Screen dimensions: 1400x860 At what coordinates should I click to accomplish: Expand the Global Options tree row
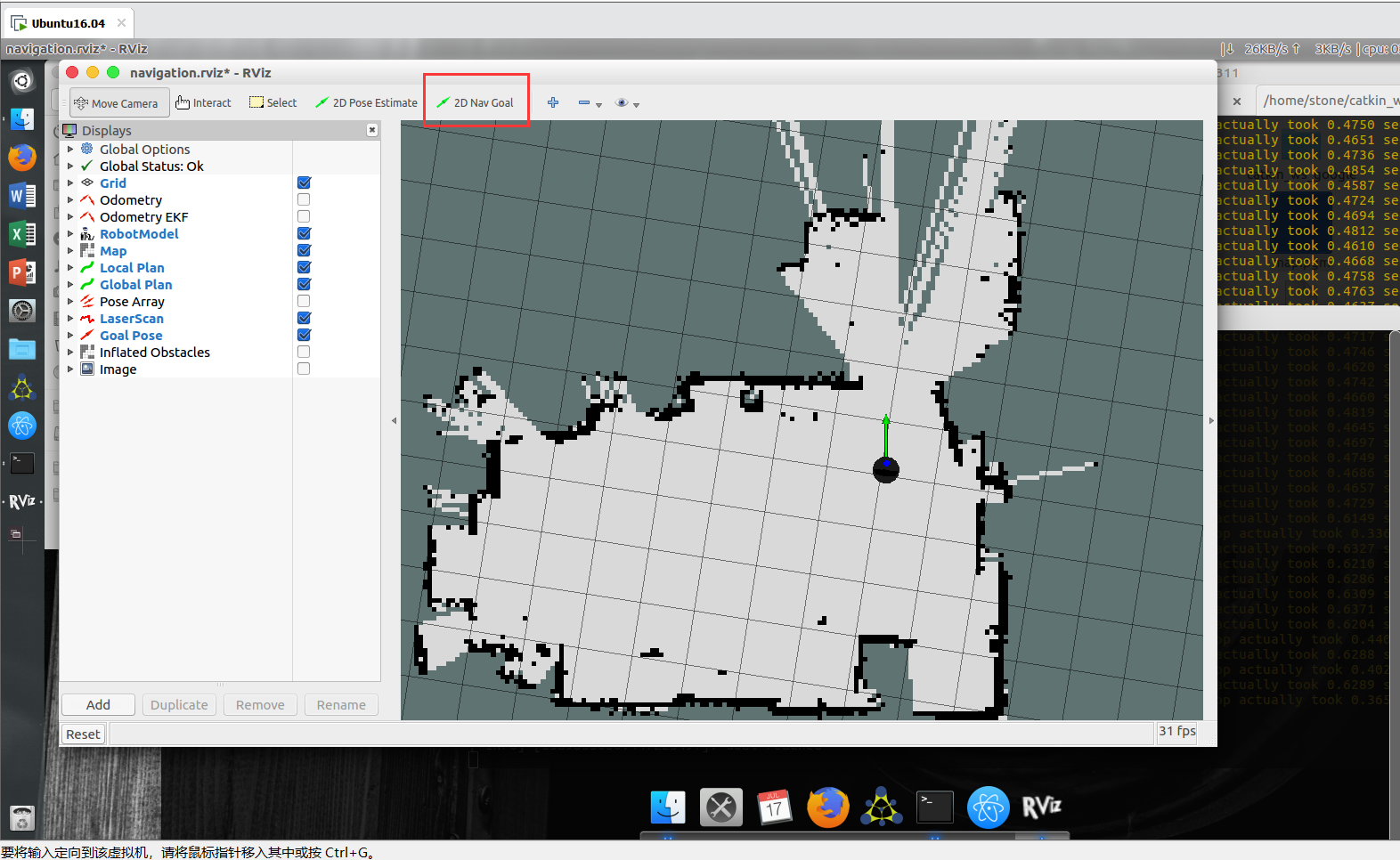(x=70, y=150)
